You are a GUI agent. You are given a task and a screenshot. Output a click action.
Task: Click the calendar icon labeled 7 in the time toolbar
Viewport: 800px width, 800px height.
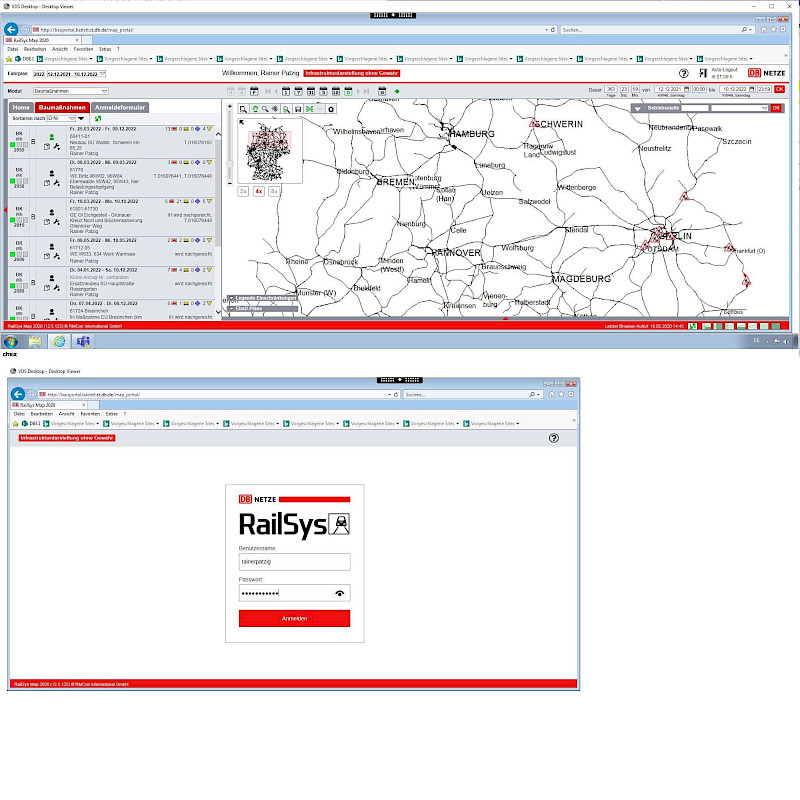[x=298, y=91]
